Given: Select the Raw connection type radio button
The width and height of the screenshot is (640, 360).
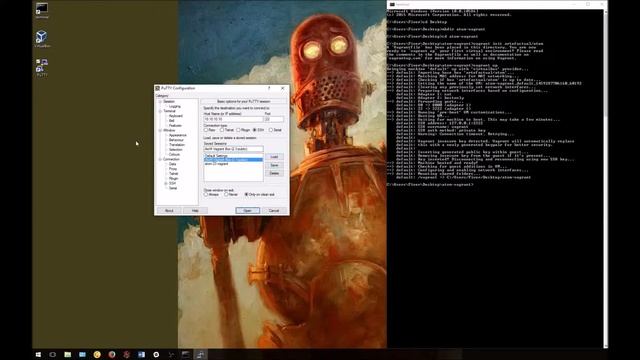Looking at the screenshot, I should tap(206, 130).
